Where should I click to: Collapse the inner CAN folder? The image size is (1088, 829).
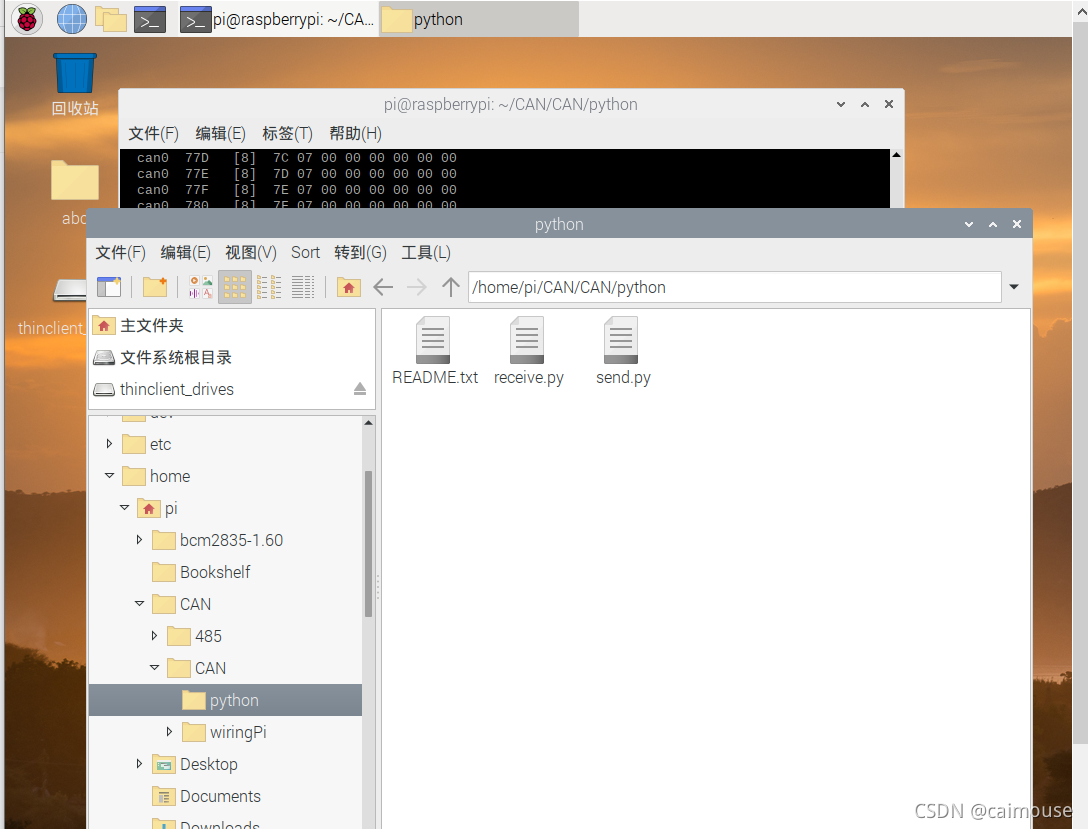coord(154,667)
